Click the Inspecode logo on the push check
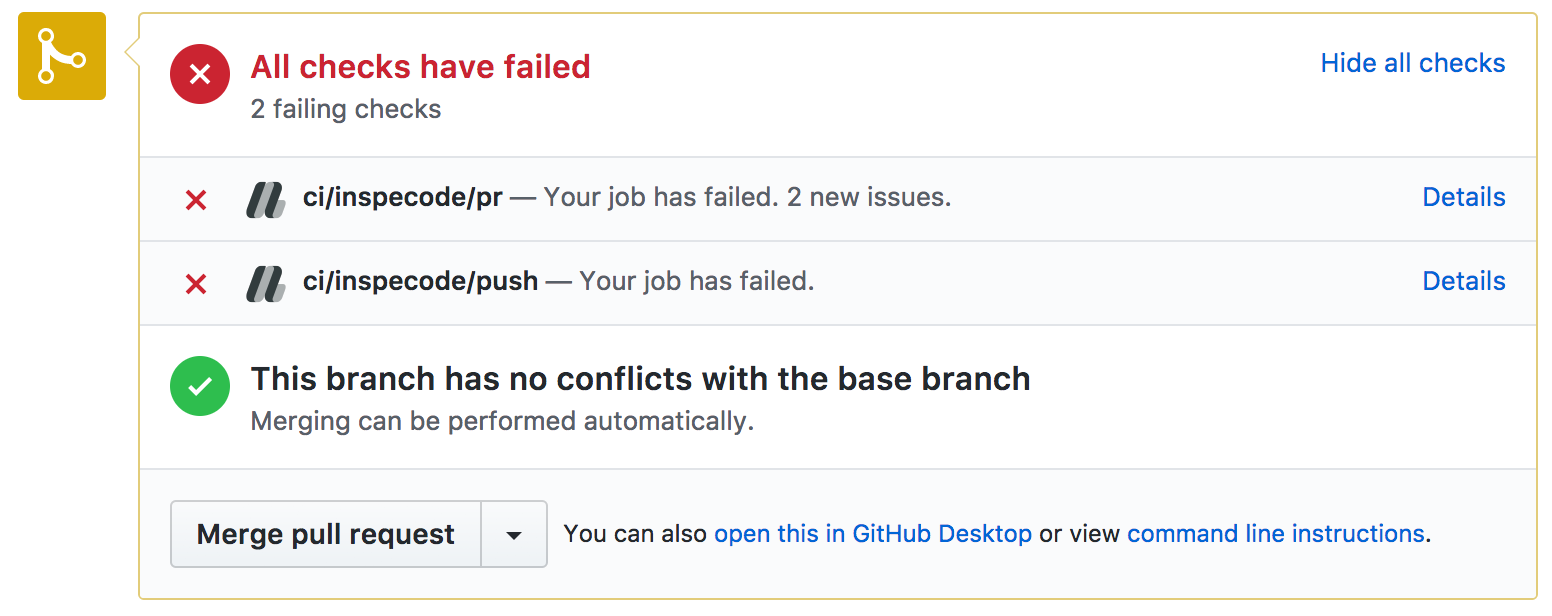The width and height of the screenshot is (1552, 616). pos(266,283)
